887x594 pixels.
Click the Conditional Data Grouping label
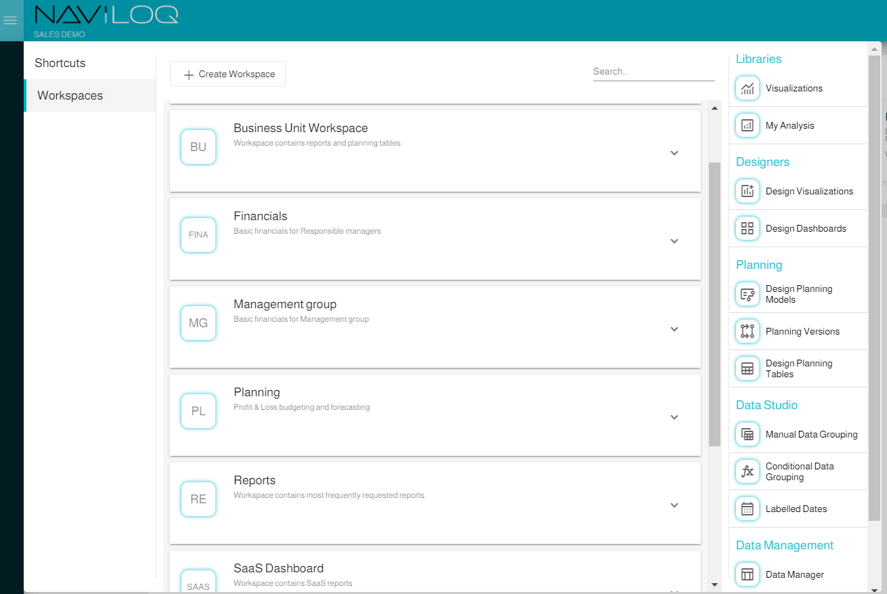coord(799,472)
